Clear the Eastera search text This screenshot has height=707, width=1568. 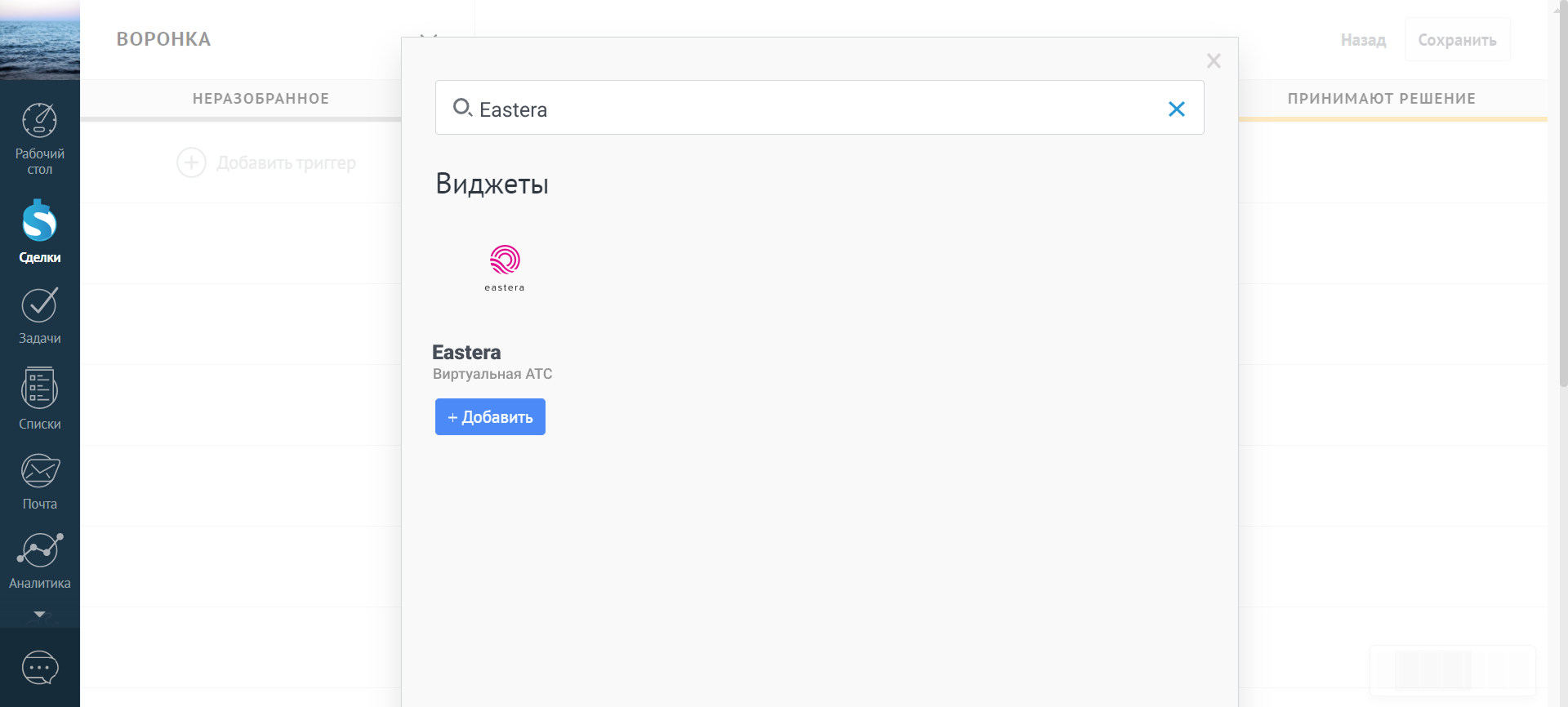(1176, 109)
